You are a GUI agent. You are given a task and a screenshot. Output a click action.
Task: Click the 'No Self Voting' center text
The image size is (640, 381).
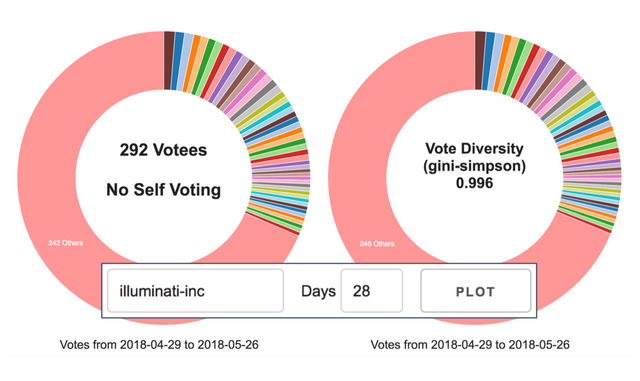[163, 189]
